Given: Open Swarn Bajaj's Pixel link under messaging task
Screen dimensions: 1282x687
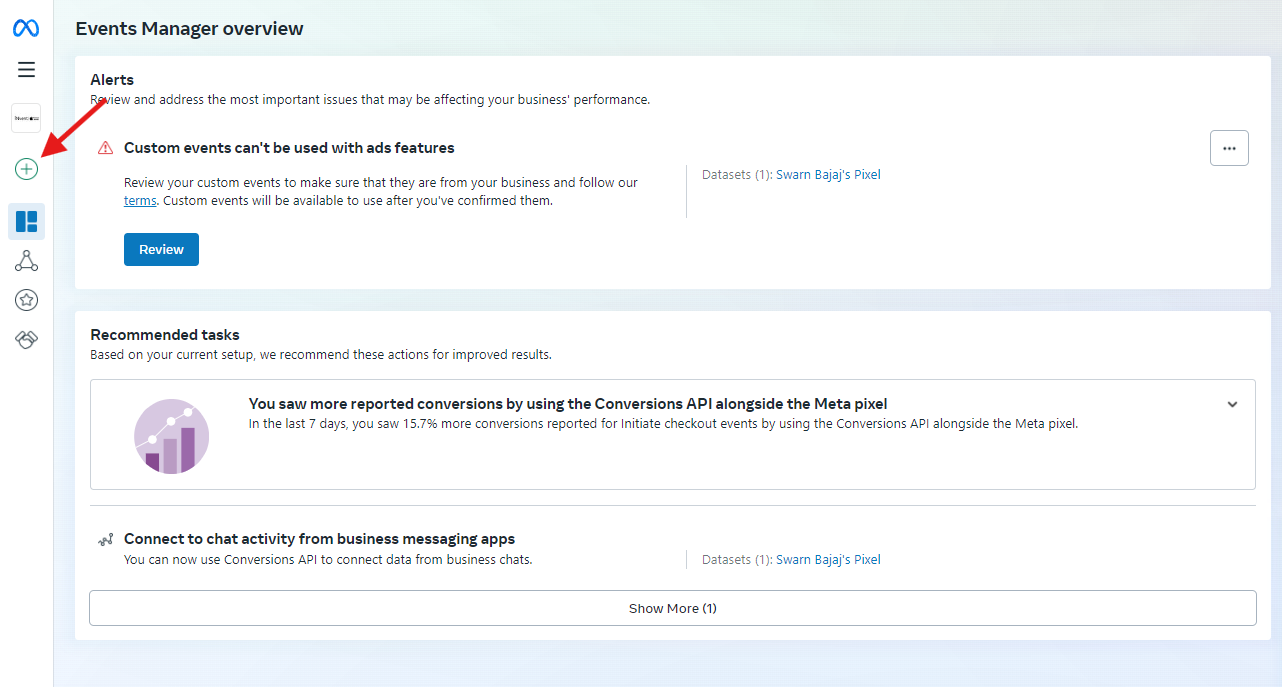Looking at the screenshot, I should tap(829, 559).
